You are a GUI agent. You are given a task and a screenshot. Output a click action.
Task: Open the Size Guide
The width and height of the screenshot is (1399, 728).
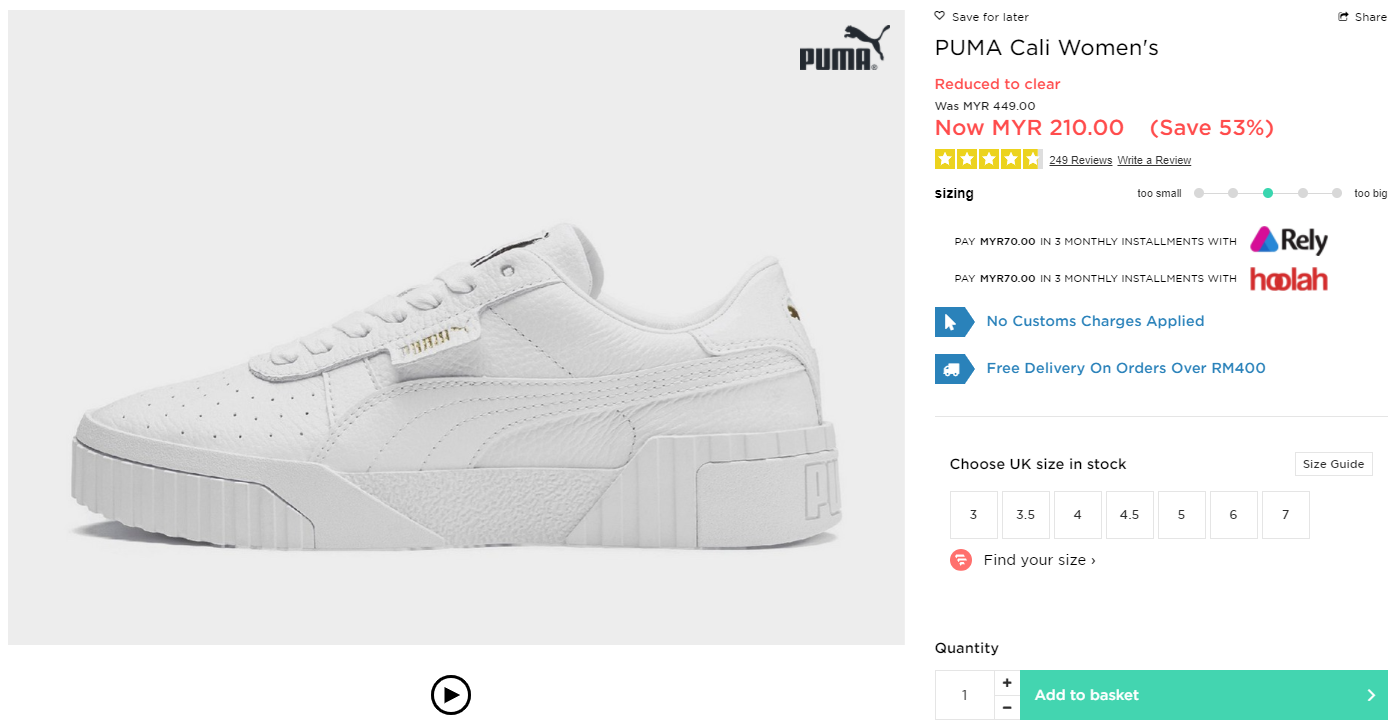pos(1333,464)
